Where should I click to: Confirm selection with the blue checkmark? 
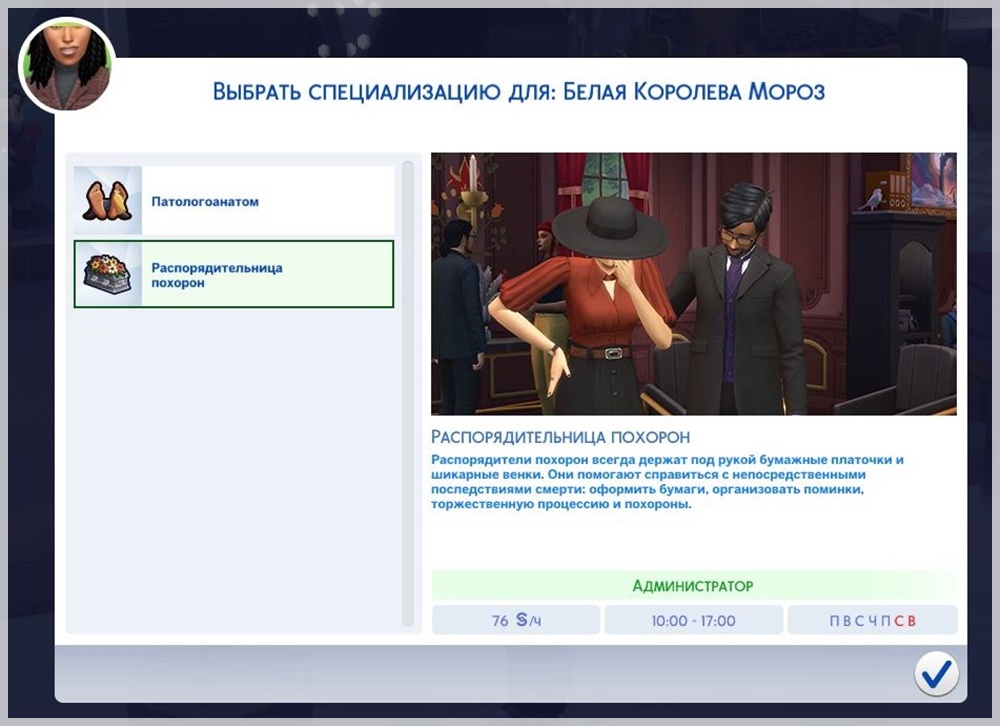936,674
